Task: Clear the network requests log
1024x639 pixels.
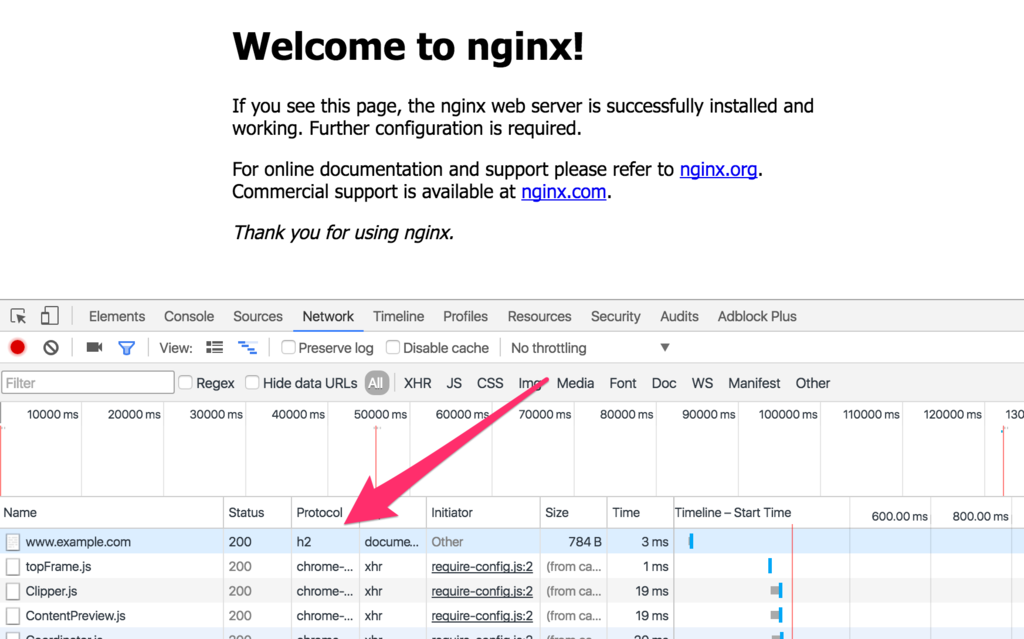Action: coord(49,347)
